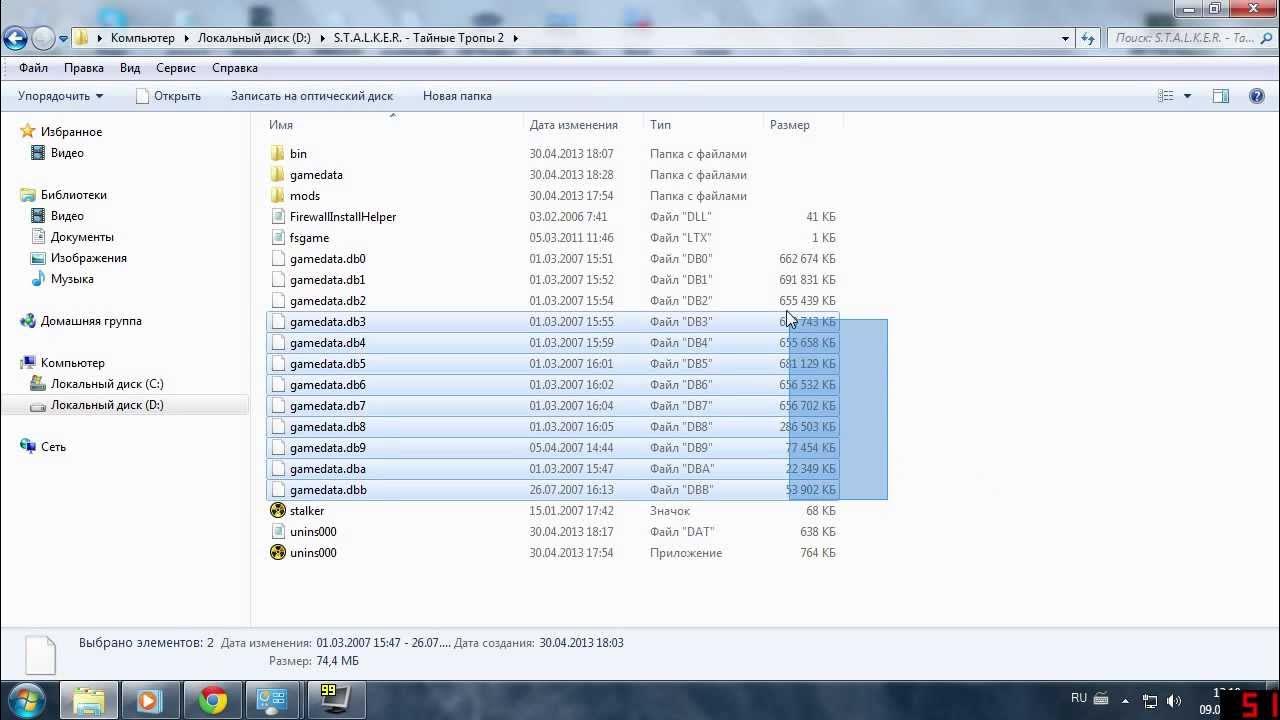Image resolution: width=1280 pixels, height=720 pixels.
Task: Select Библиотеки in navigation pane
Action: tap(73, 195)
